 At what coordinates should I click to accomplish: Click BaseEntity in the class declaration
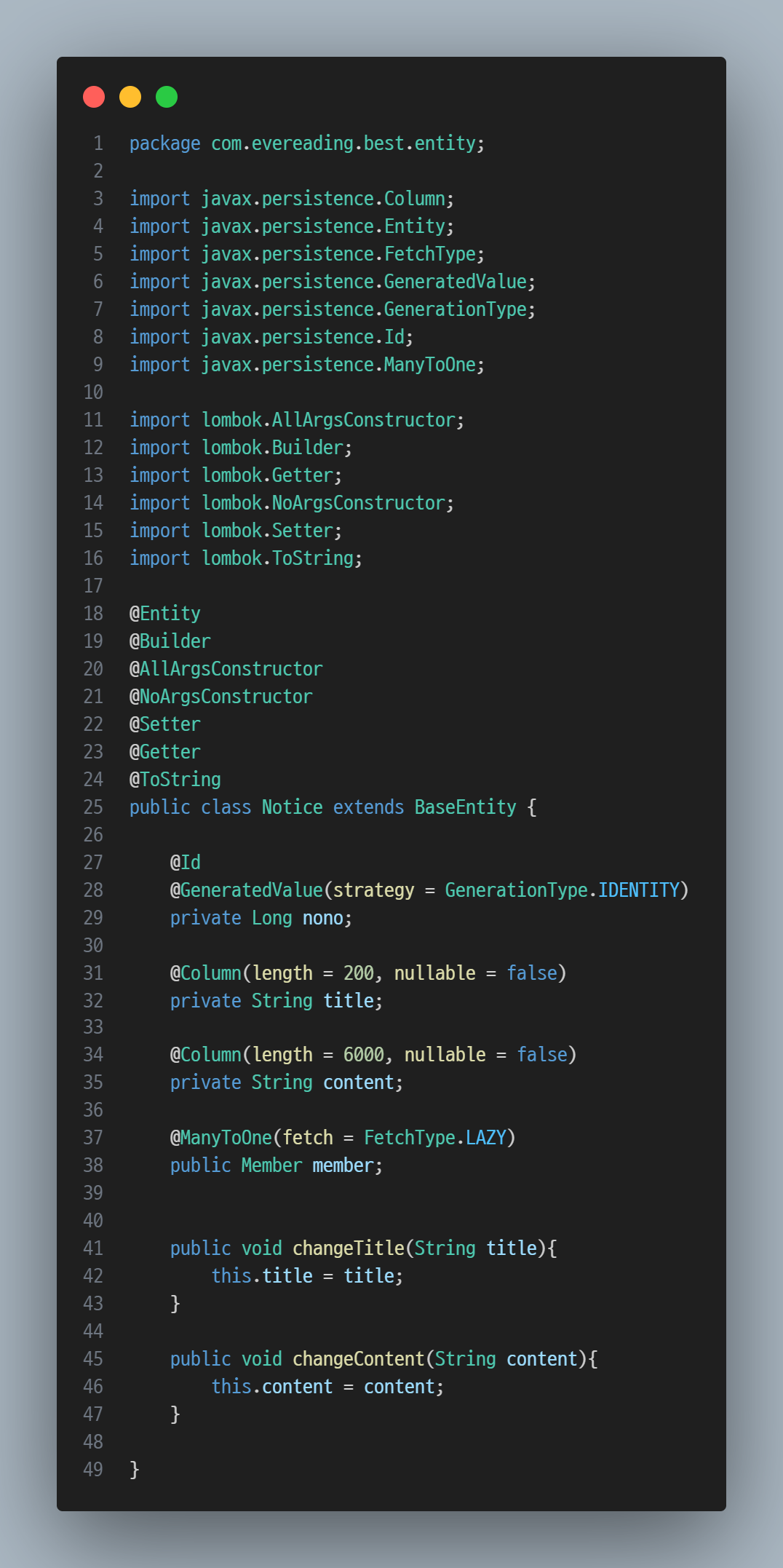(466, 807)
